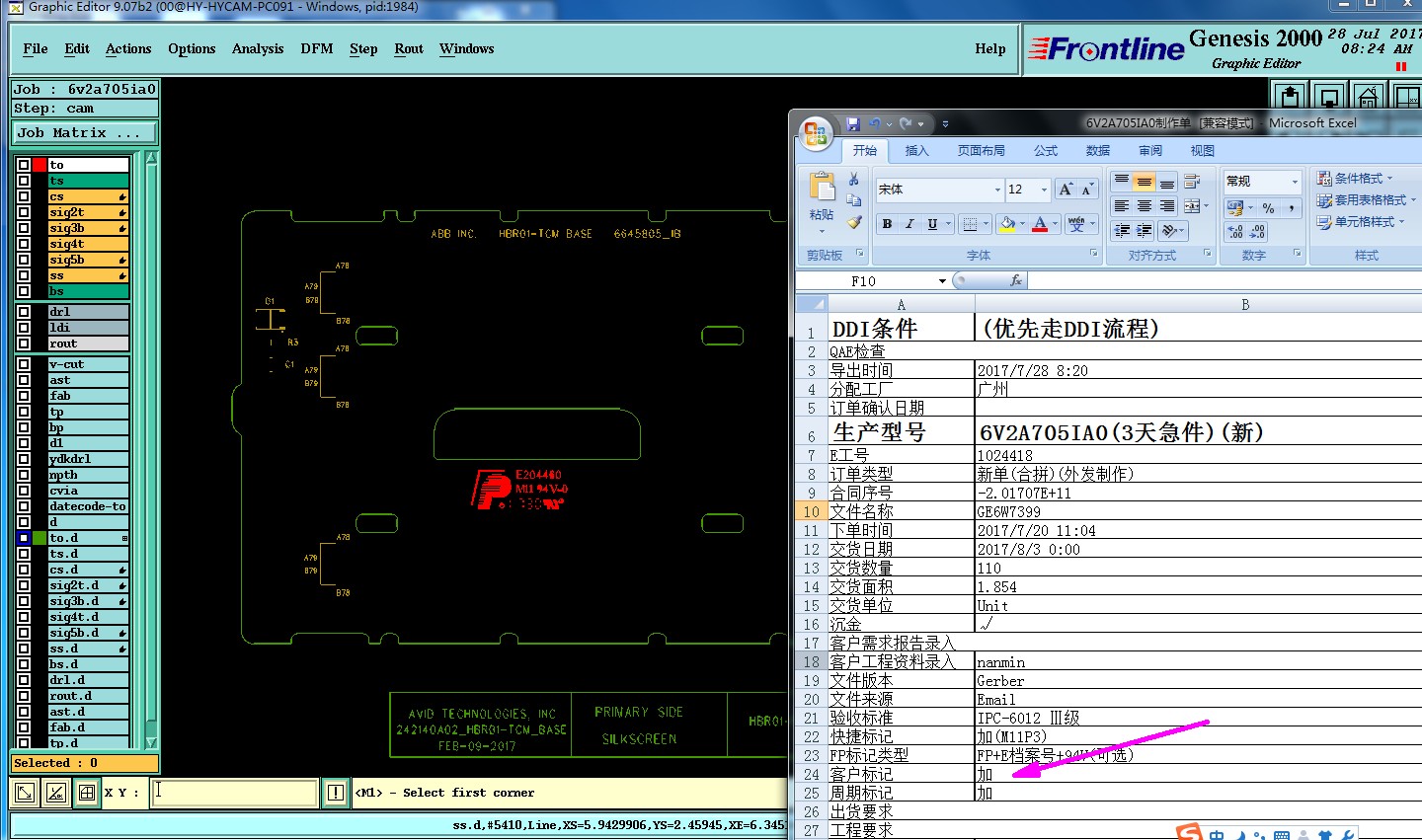The image size is (1422, 840).
Task: Toggle wrap text in Excel
Action: coord(1192,182)
